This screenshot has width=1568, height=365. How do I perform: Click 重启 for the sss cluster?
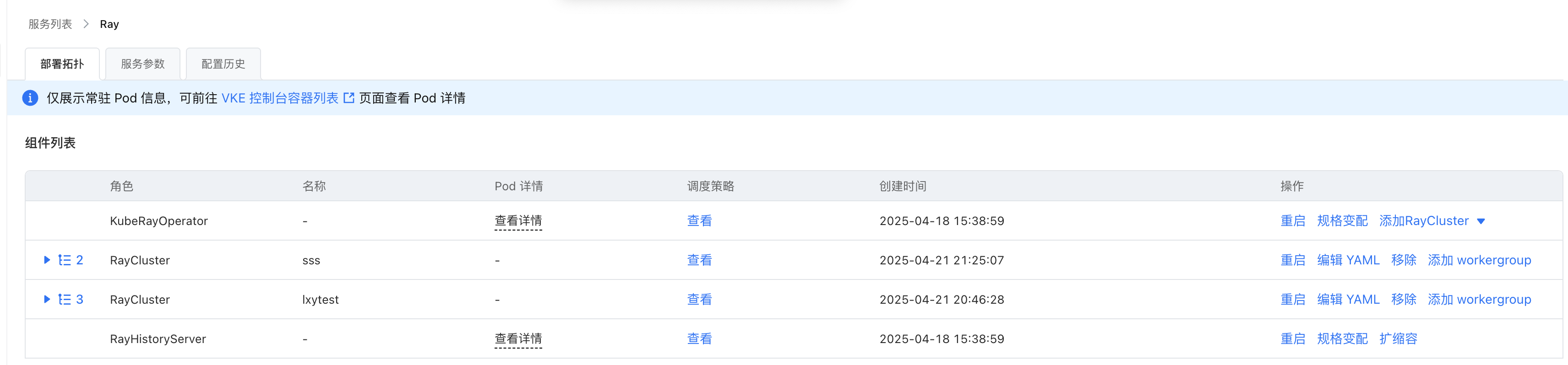1293,260
